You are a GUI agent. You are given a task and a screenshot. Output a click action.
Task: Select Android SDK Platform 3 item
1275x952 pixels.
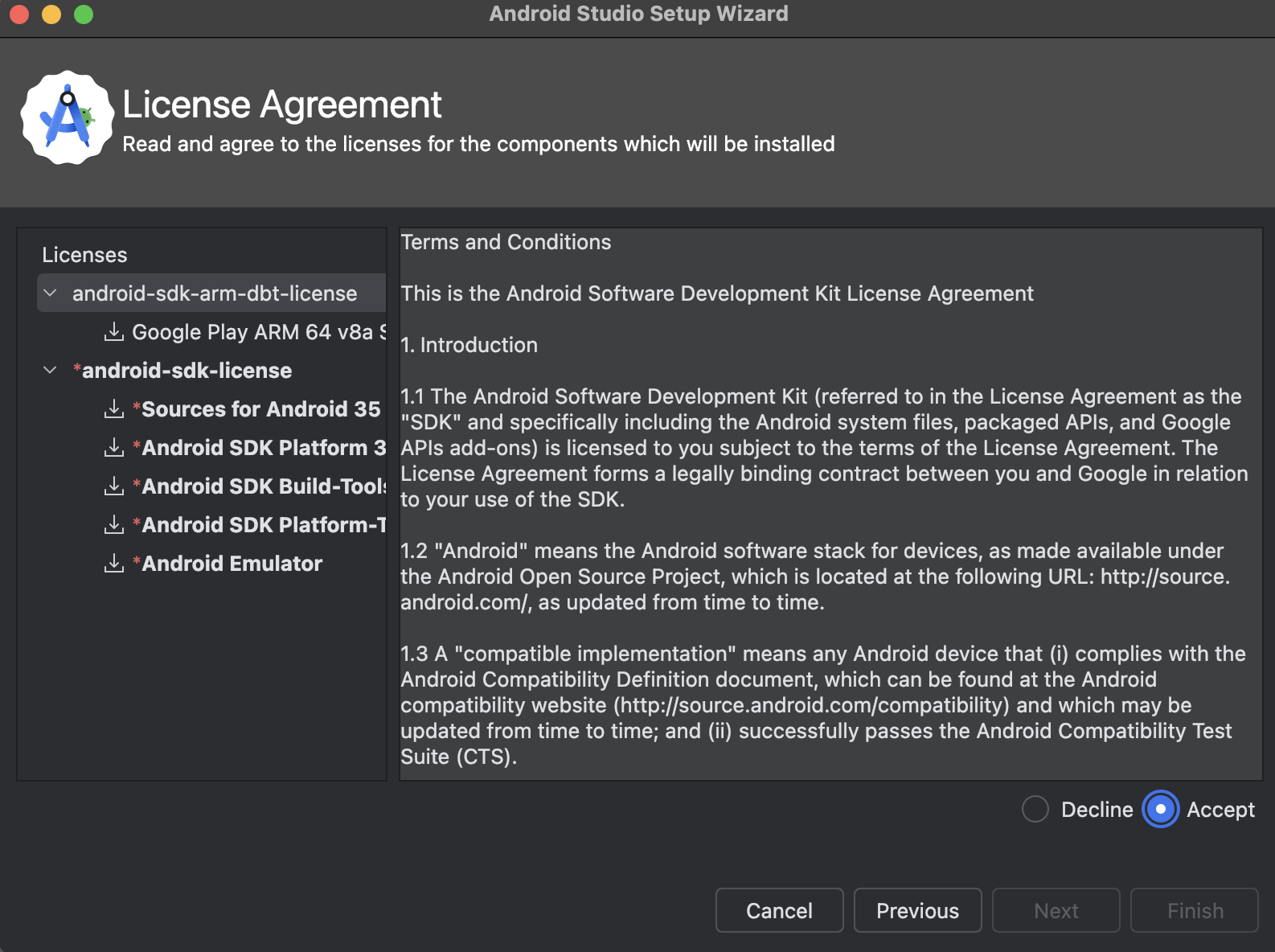[259, 447]
